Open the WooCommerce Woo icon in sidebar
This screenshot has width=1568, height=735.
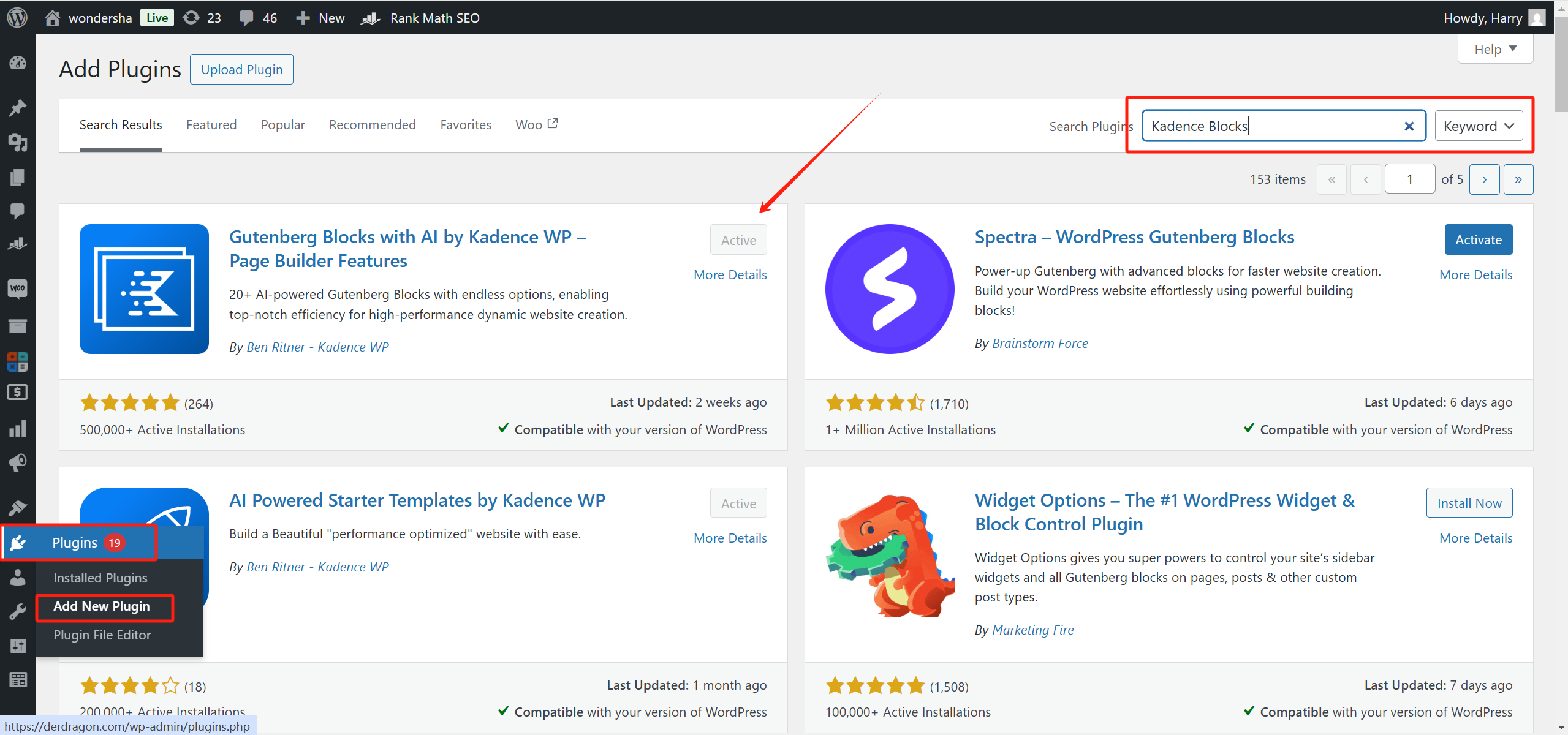18,288
